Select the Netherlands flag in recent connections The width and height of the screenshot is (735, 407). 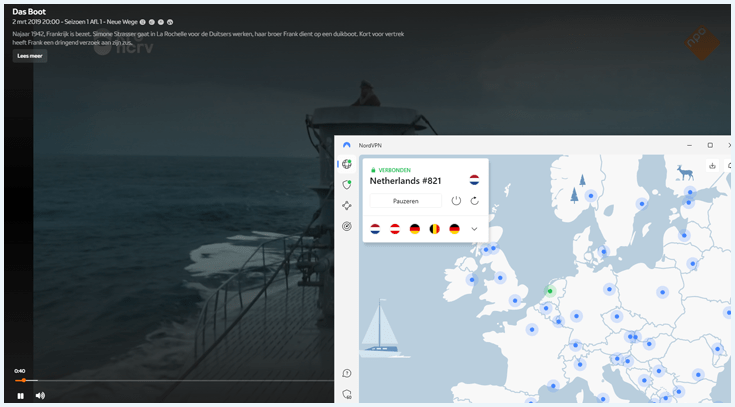coord(375,229)
